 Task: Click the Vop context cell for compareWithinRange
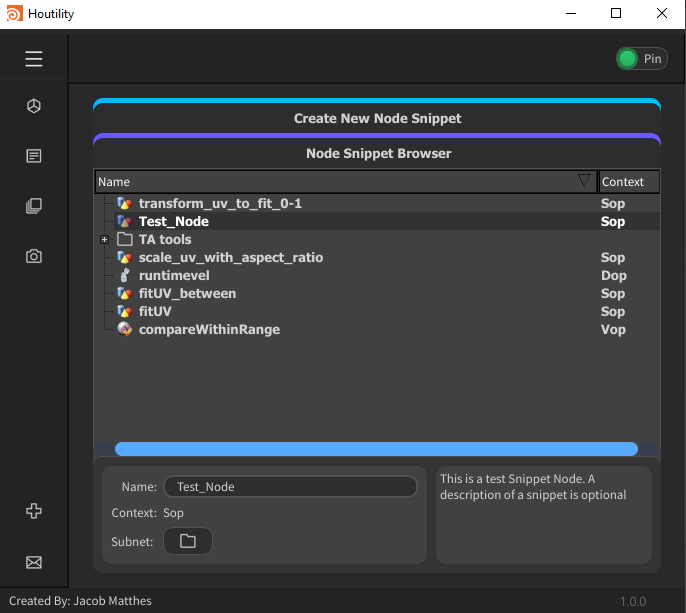(613, 329)
